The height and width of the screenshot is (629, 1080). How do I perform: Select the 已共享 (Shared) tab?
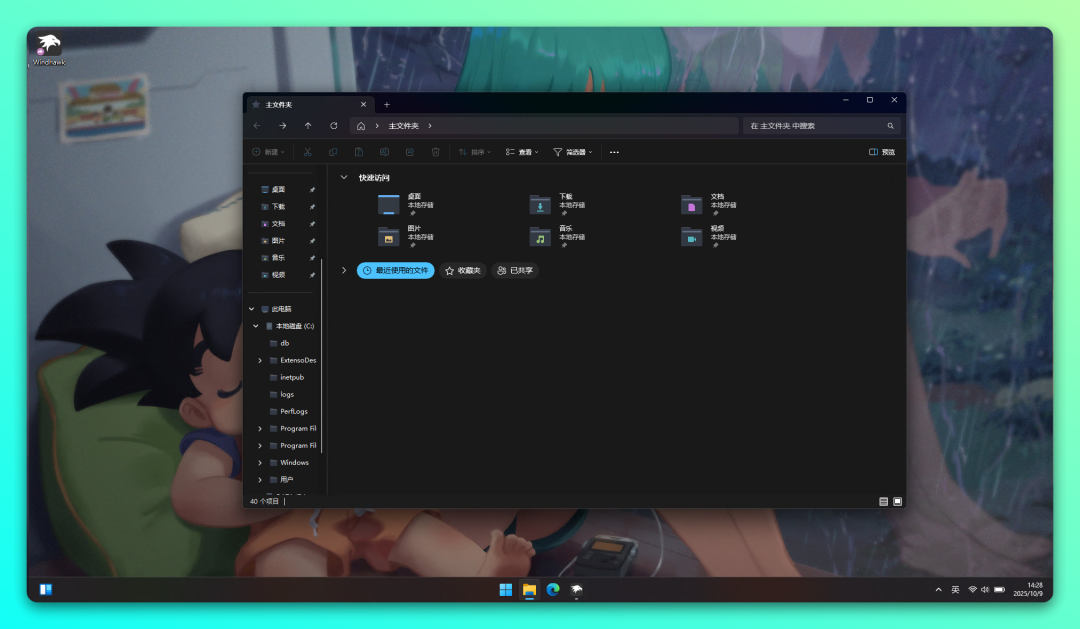coord(515,271)
